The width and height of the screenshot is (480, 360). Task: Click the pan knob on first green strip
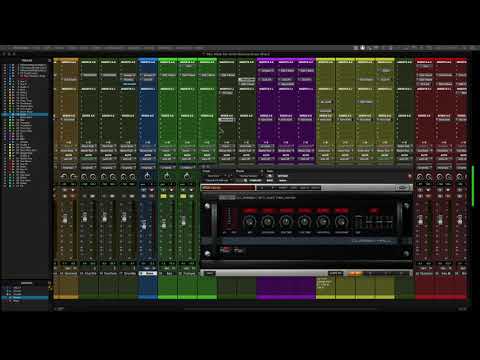[x=167, y=176]
